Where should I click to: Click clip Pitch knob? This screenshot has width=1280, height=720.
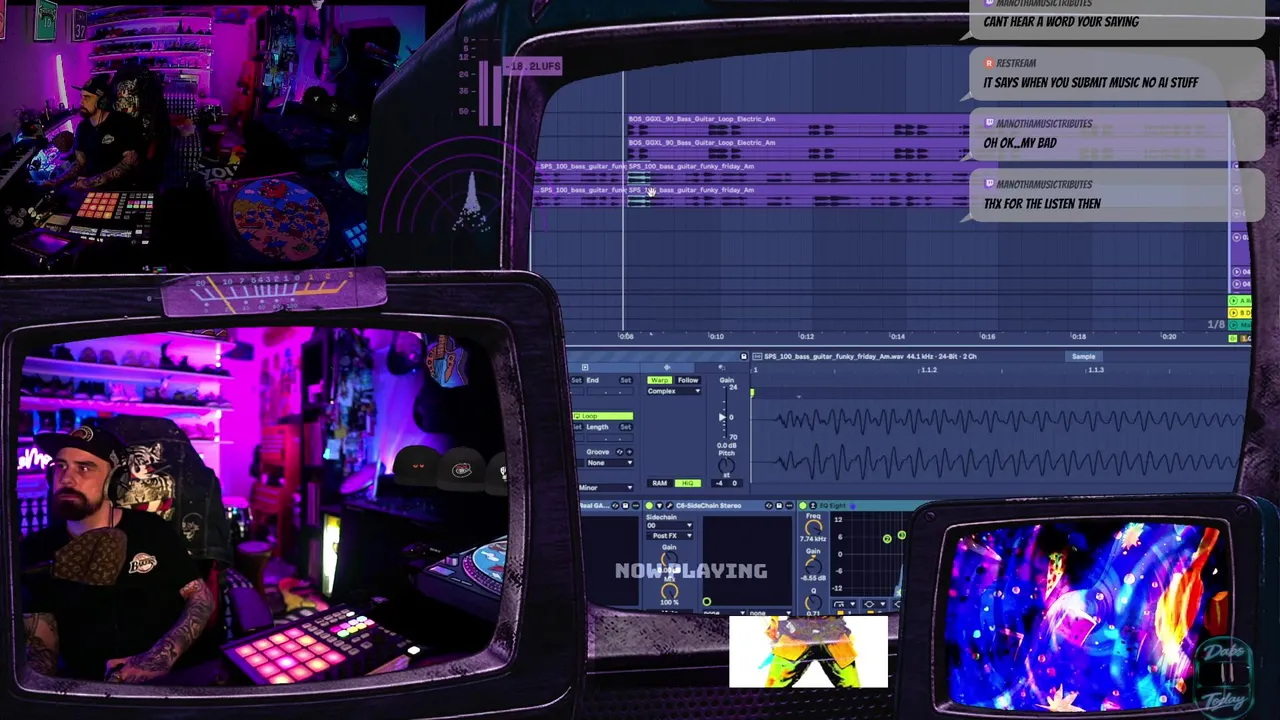tap(726, 465)
